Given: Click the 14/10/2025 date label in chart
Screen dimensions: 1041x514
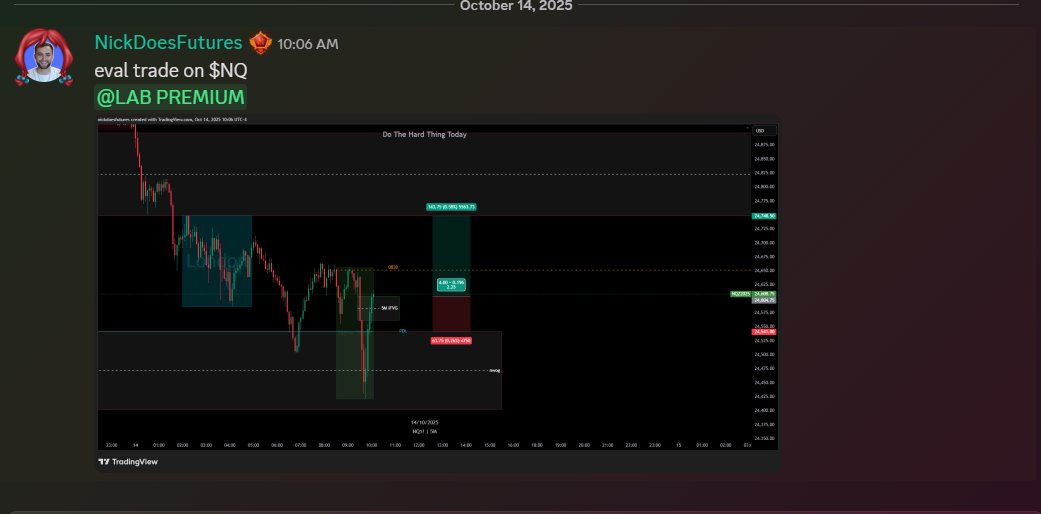Looking at the screenshot, I should tap(424, 422).
